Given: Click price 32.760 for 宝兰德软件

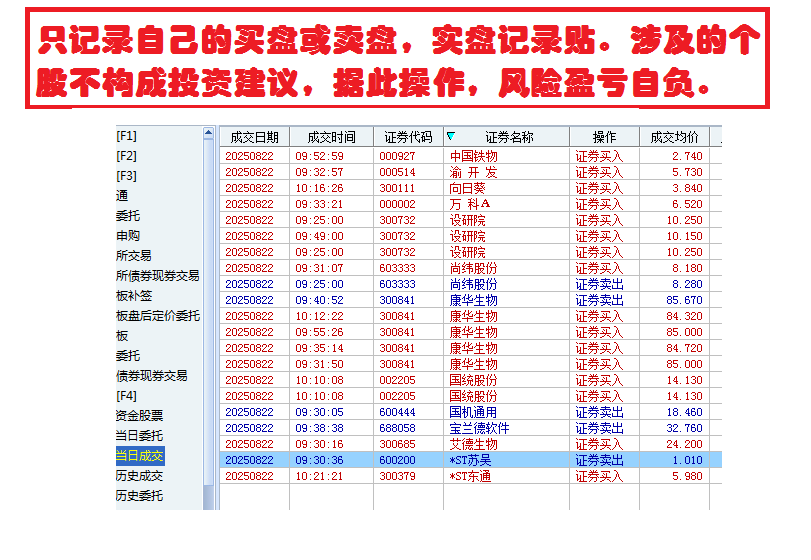Looking at the screenshot, I should pyautogui.click(x=684, y=429).
